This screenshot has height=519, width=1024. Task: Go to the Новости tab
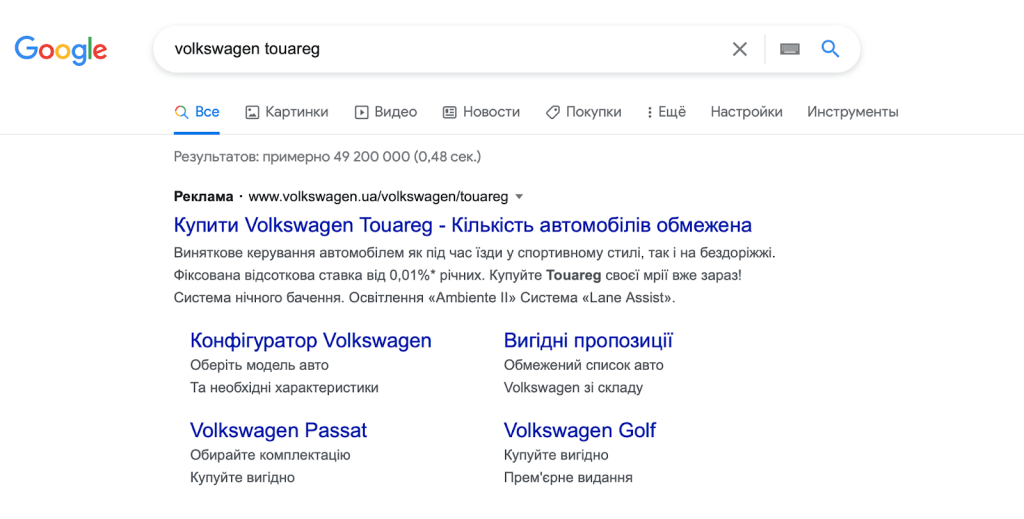point(481,112)
